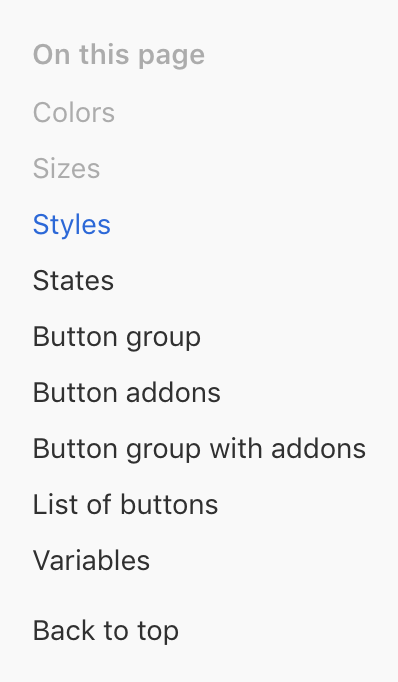Screen dimensions: 398x682
Task: Select the grayed Colors entry
Action: [x=74, y=113]
